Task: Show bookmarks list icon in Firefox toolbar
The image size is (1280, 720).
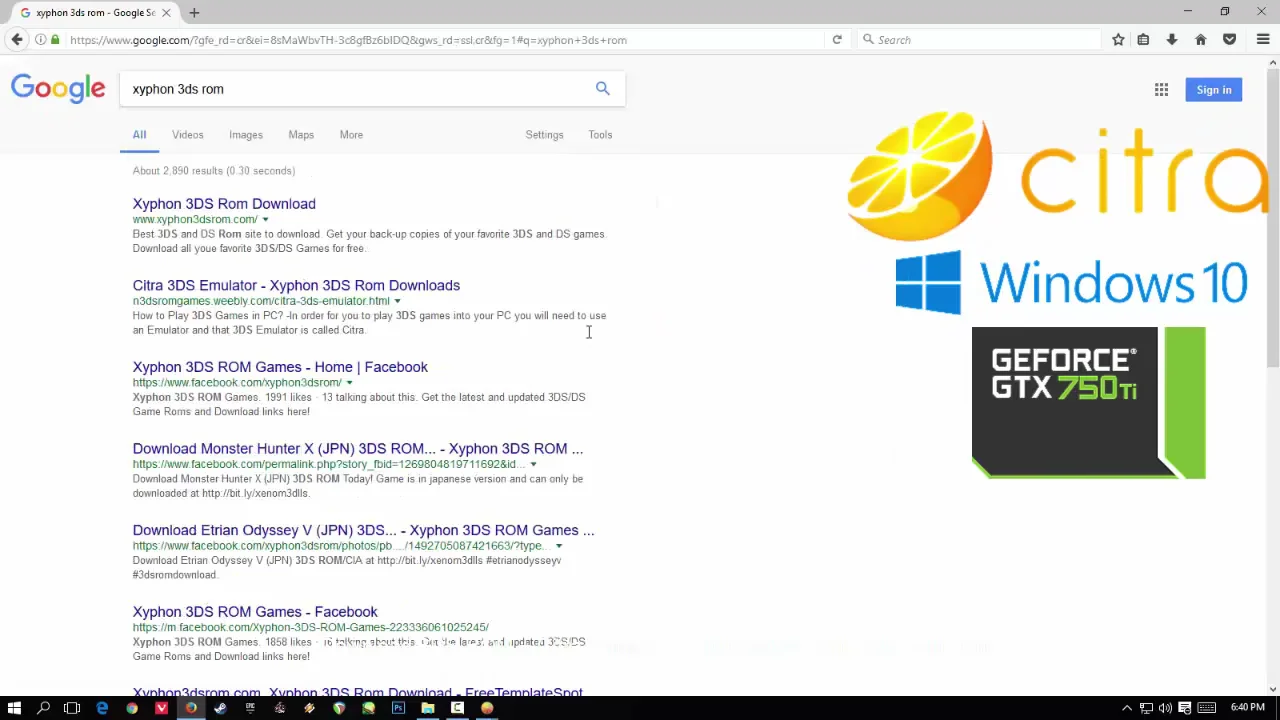Action: click(1143, 40)
